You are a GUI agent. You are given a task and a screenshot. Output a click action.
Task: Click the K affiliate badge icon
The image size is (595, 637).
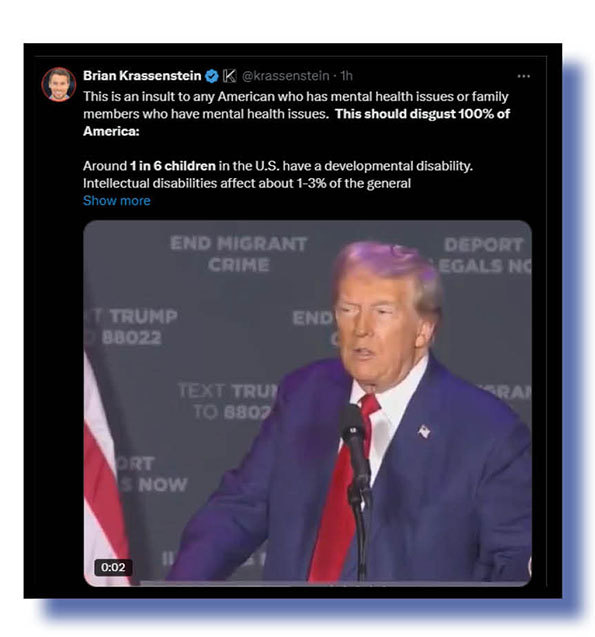[229, 76]
